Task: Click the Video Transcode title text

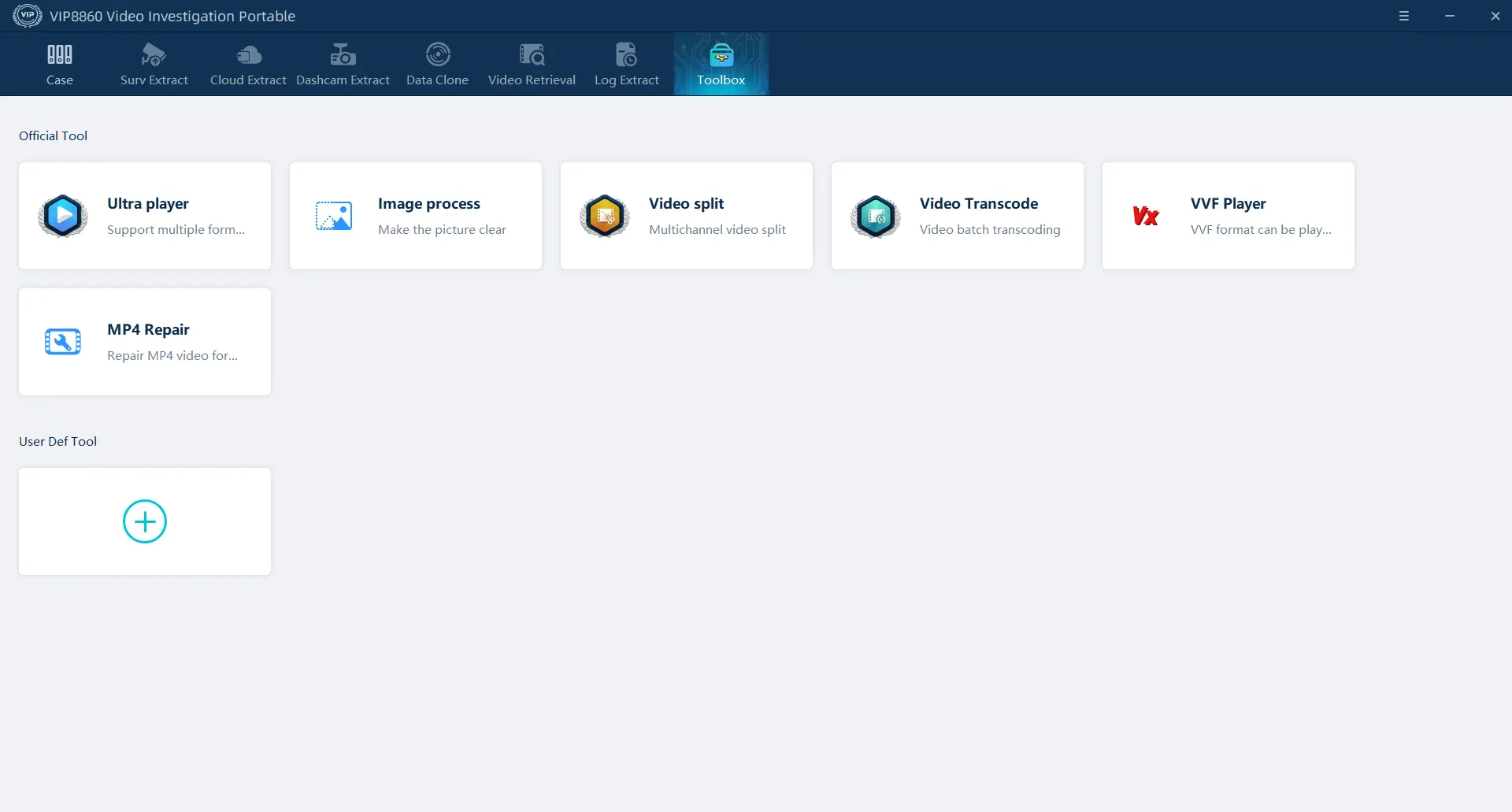Action: tap(978, 203)
